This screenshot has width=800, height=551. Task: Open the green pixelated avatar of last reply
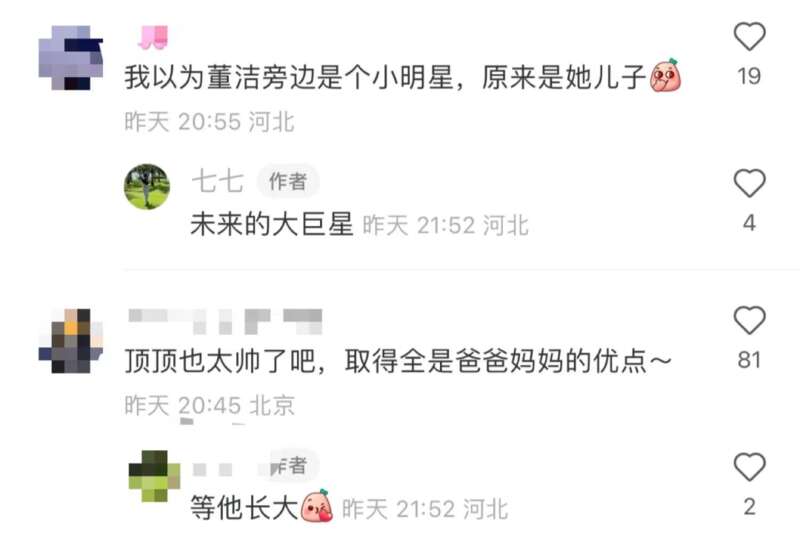point(154,475)
